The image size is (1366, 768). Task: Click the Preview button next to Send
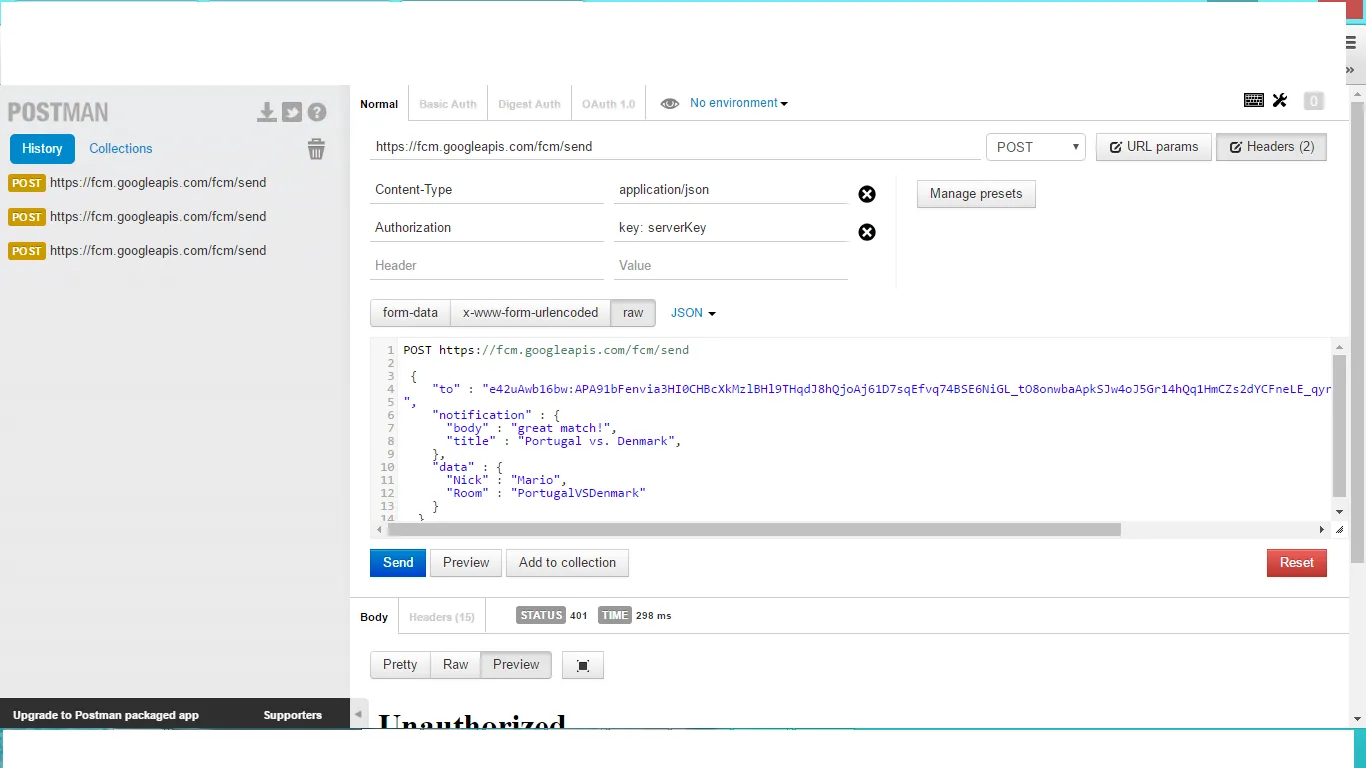coord(466,563)
